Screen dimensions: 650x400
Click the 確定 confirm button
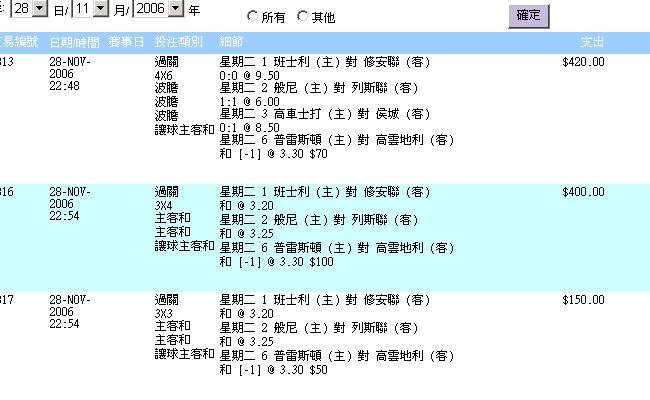pos(529,16)
